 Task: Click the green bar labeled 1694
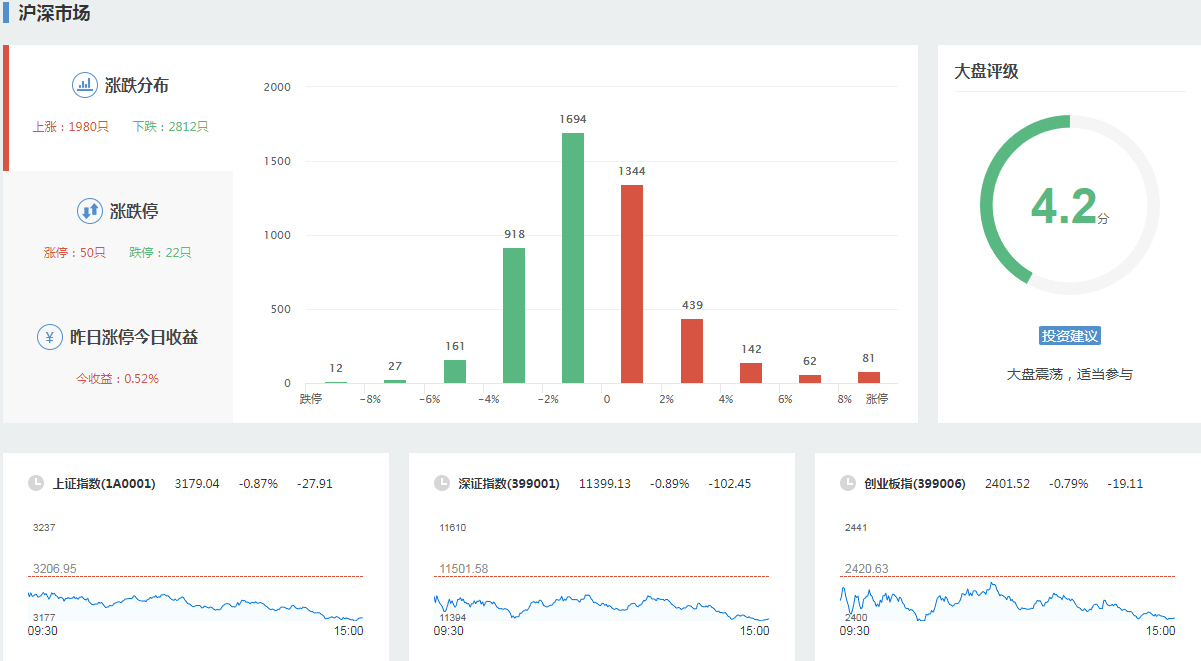573,260
